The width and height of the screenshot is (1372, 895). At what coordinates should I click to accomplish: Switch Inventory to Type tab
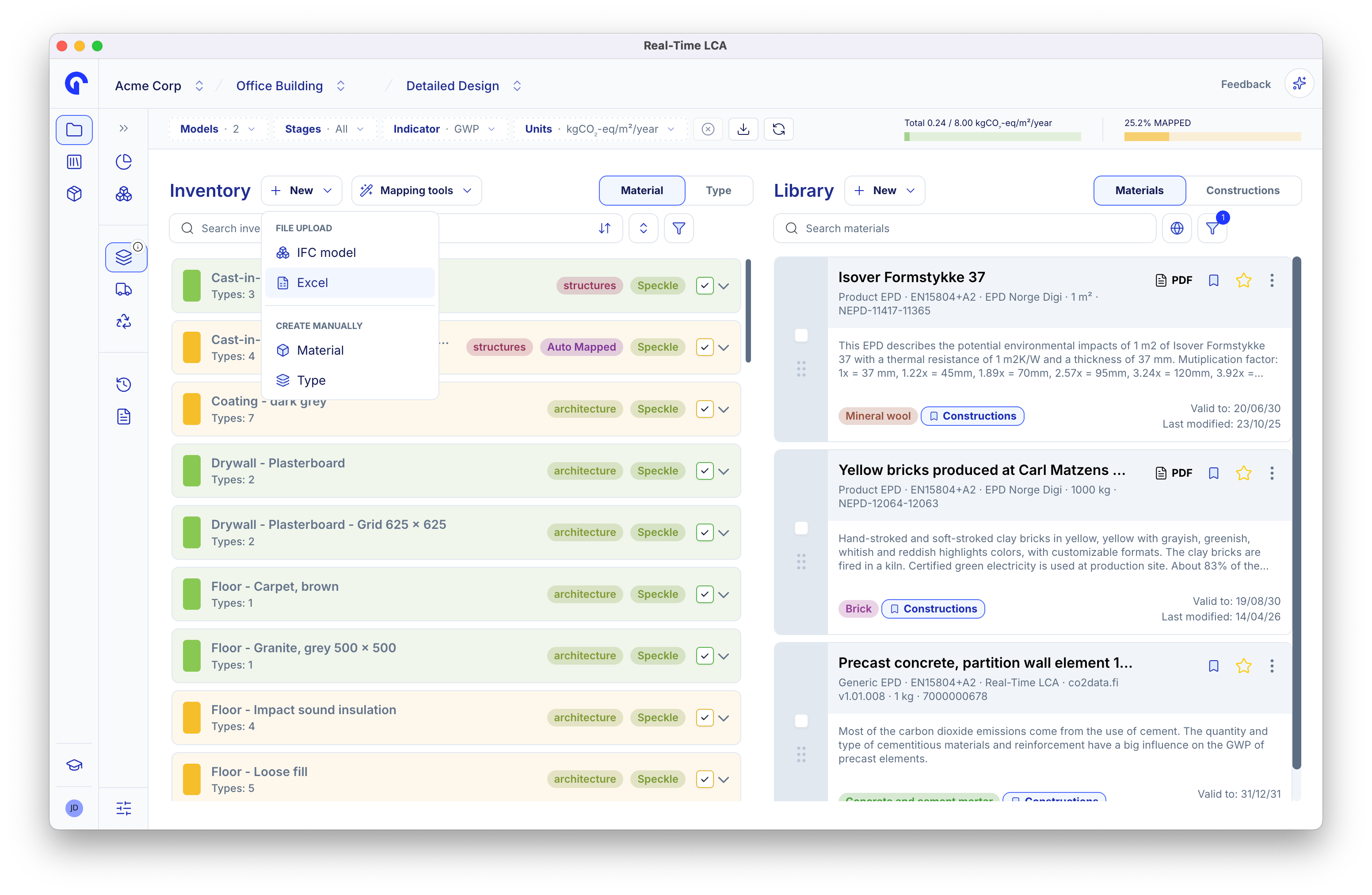coord(718,190)
